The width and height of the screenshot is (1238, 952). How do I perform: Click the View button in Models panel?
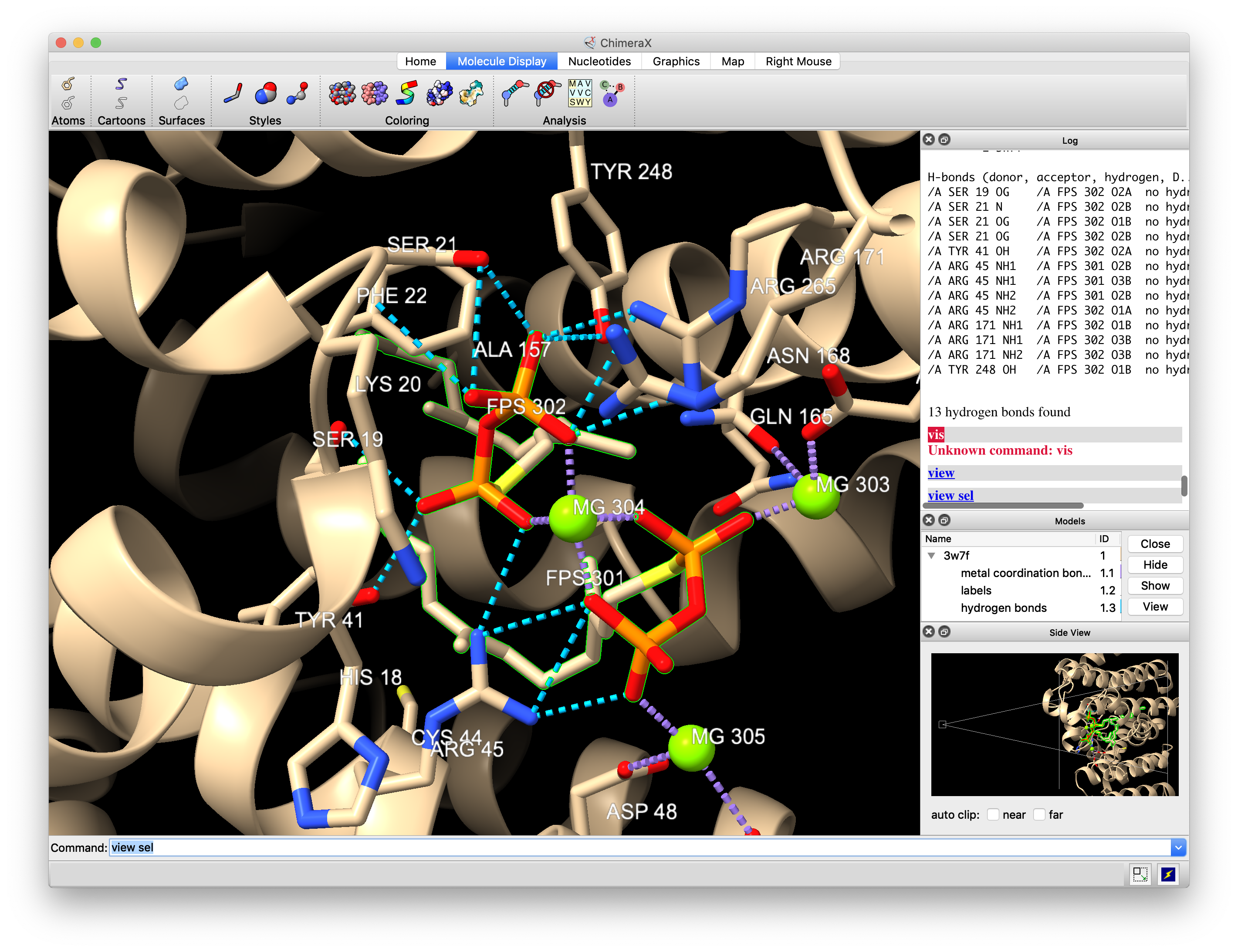click(x=1155, y=607)
